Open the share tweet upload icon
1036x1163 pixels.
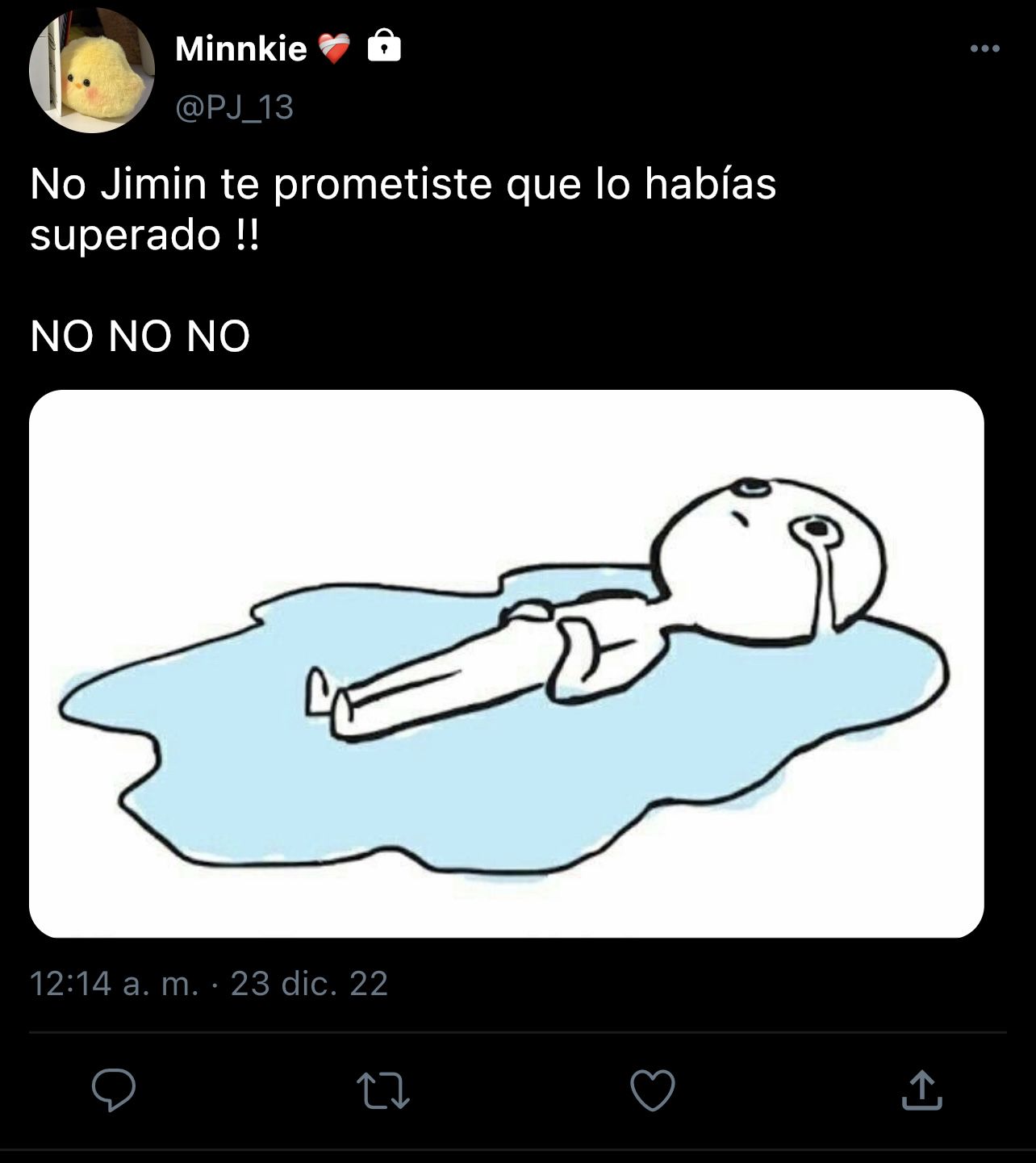921,1090
